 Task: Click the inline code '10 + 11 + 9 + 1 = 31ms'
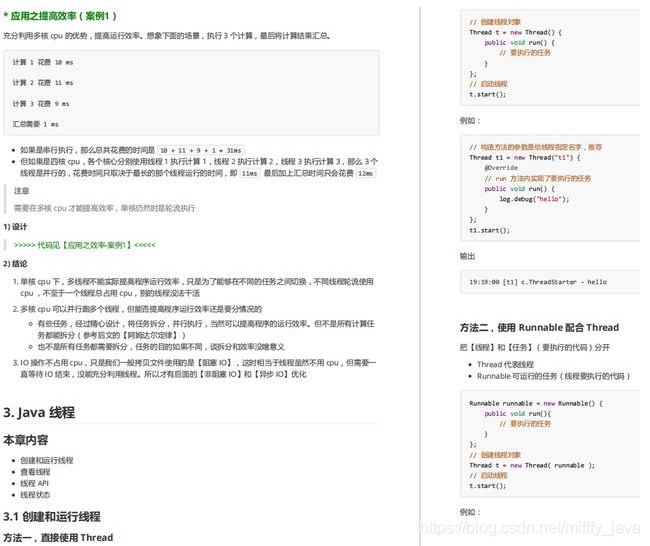[201, 150]
